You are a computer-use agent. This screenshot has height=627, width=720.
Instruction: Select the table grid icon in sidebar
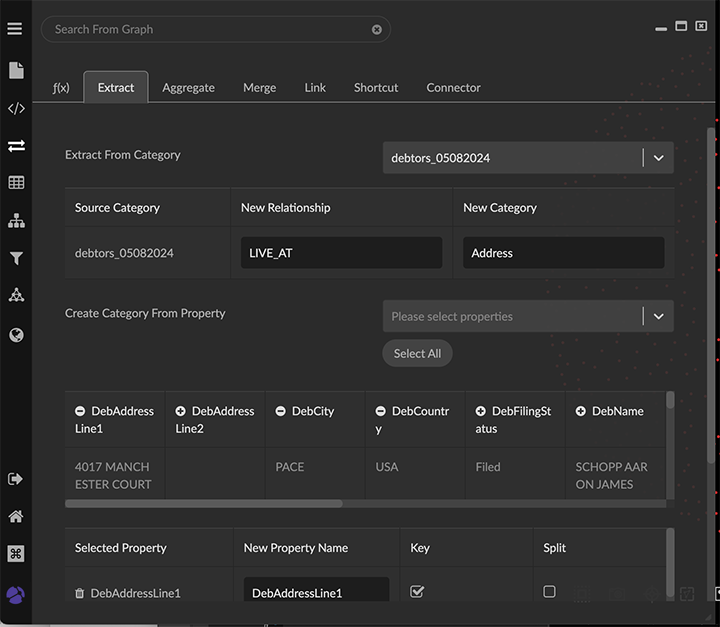click(16, 183)
